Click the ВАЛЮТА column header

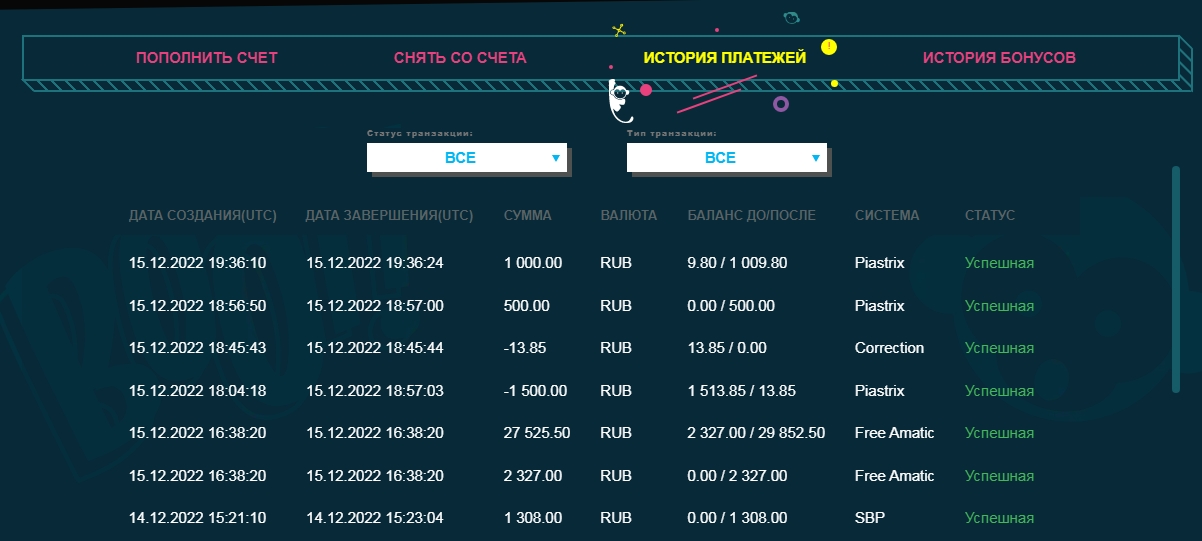pyautogui.click(x=629, y=215)
